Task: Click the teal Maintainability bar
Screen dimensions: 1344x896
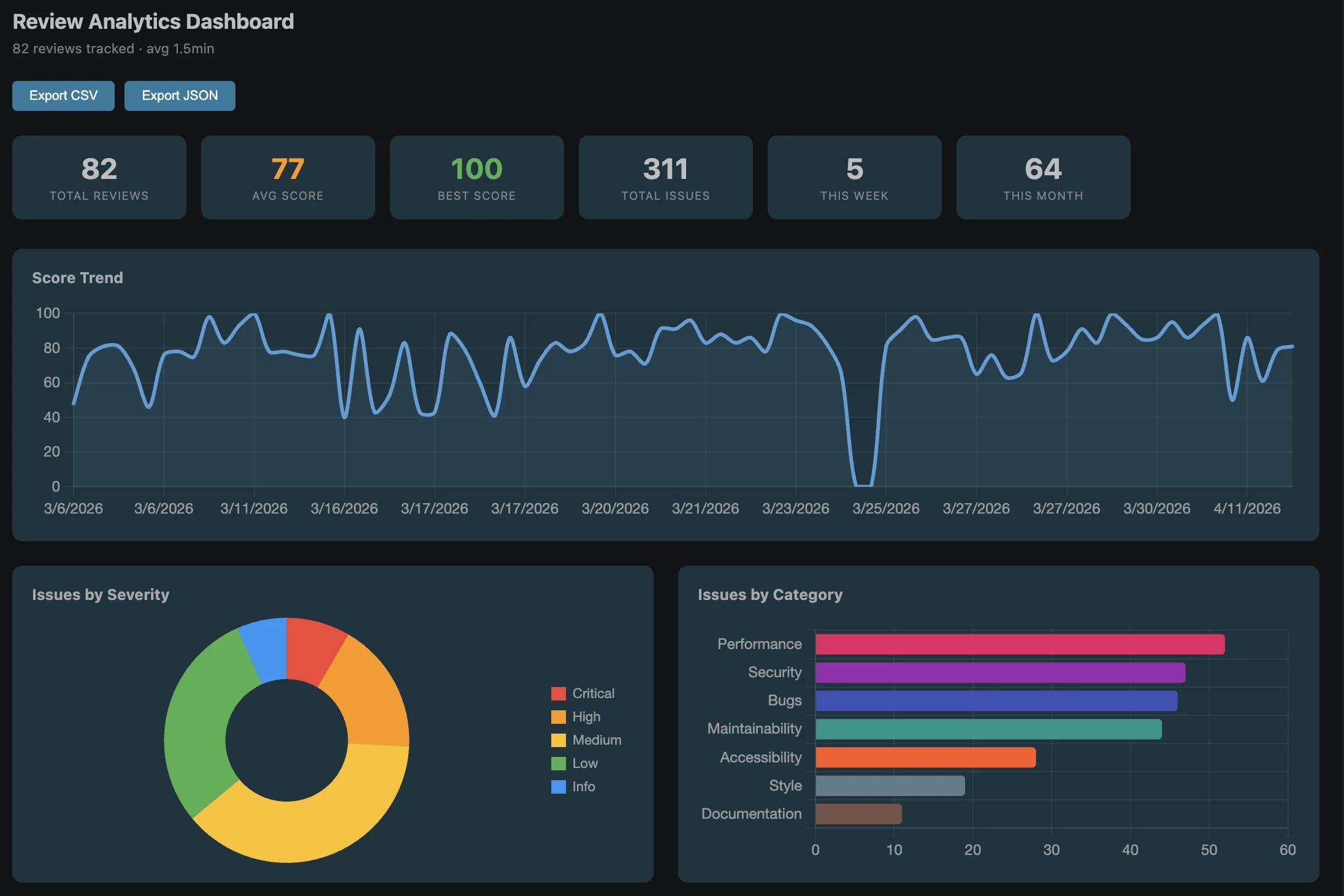Action: coord(988,729)
